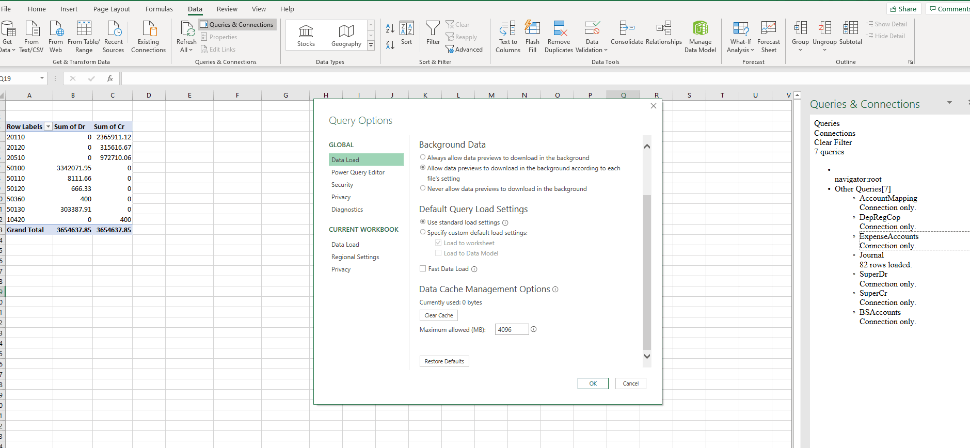
Task: Open the Row Labels filter dropdown
Action: click(x=48, y=126)
